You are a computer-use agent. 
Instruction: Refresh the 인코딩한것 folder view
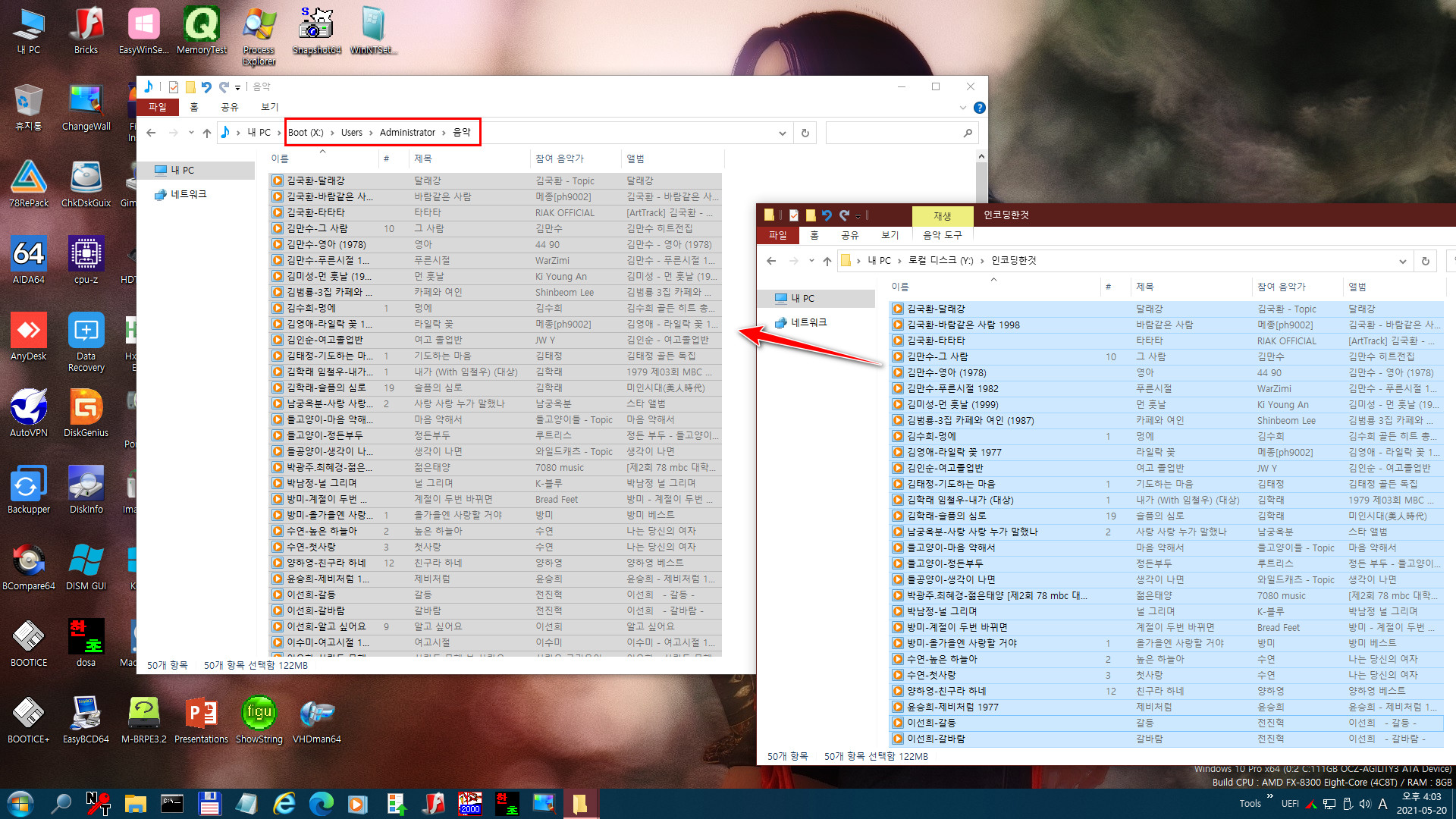tap(1425, 261)
